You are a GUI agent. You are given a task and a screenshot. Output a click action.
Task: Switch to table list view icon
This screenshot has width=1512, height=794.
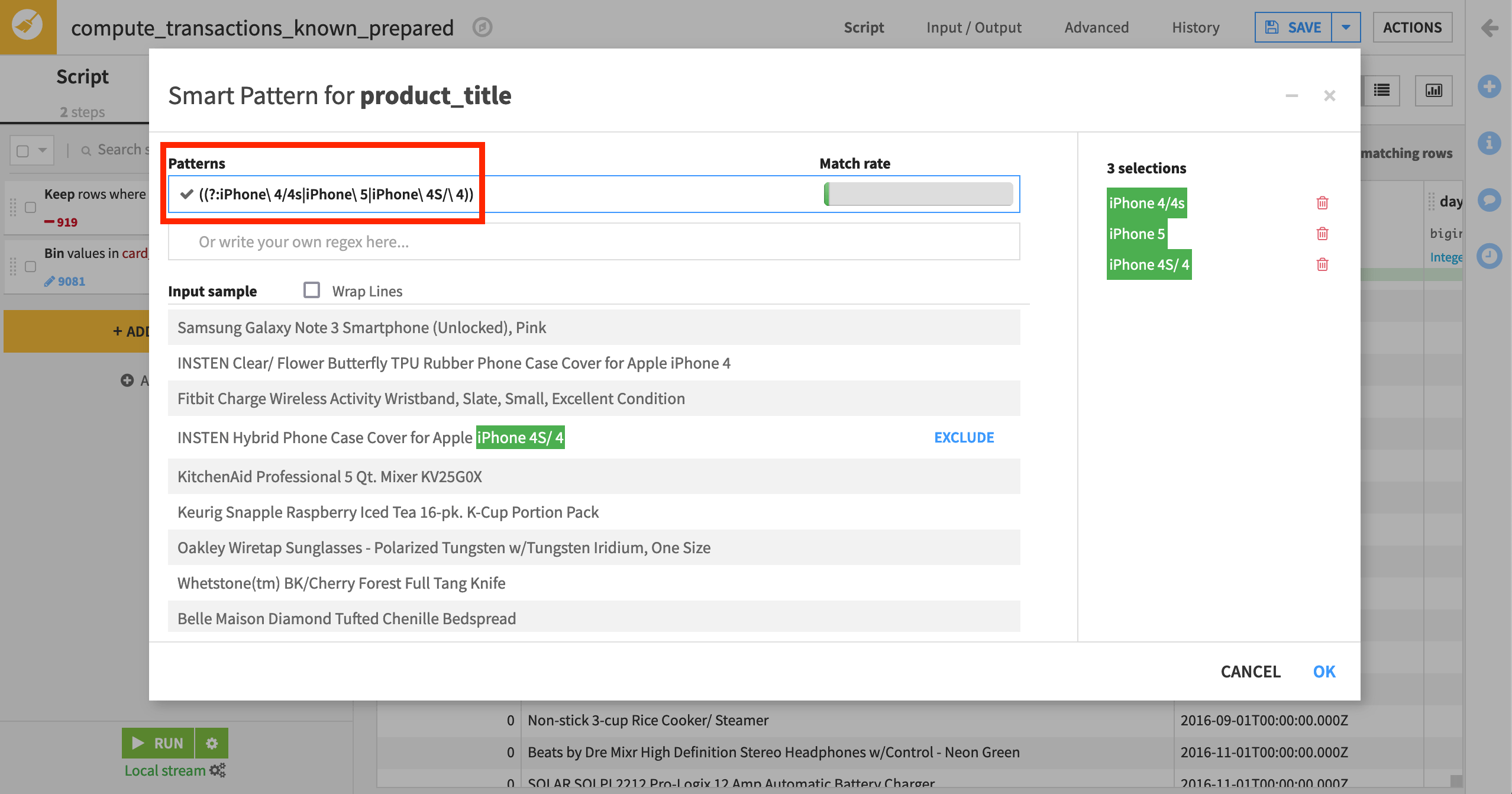pyautogui.click(x=1382, y=91)
